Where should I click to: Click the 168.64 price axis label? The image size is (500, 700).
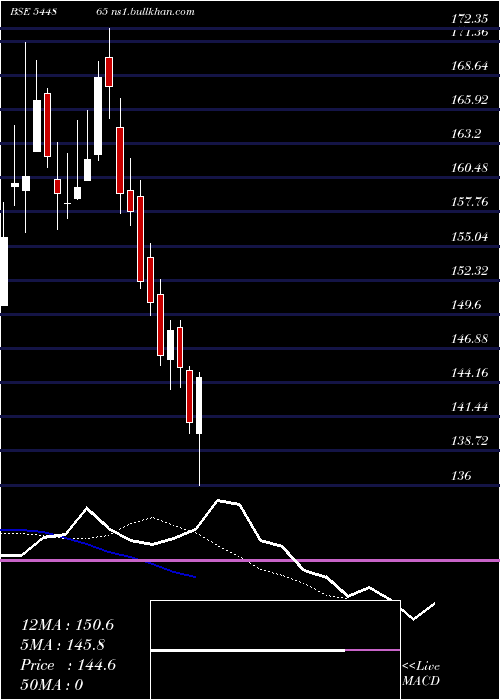click(470, 66)
